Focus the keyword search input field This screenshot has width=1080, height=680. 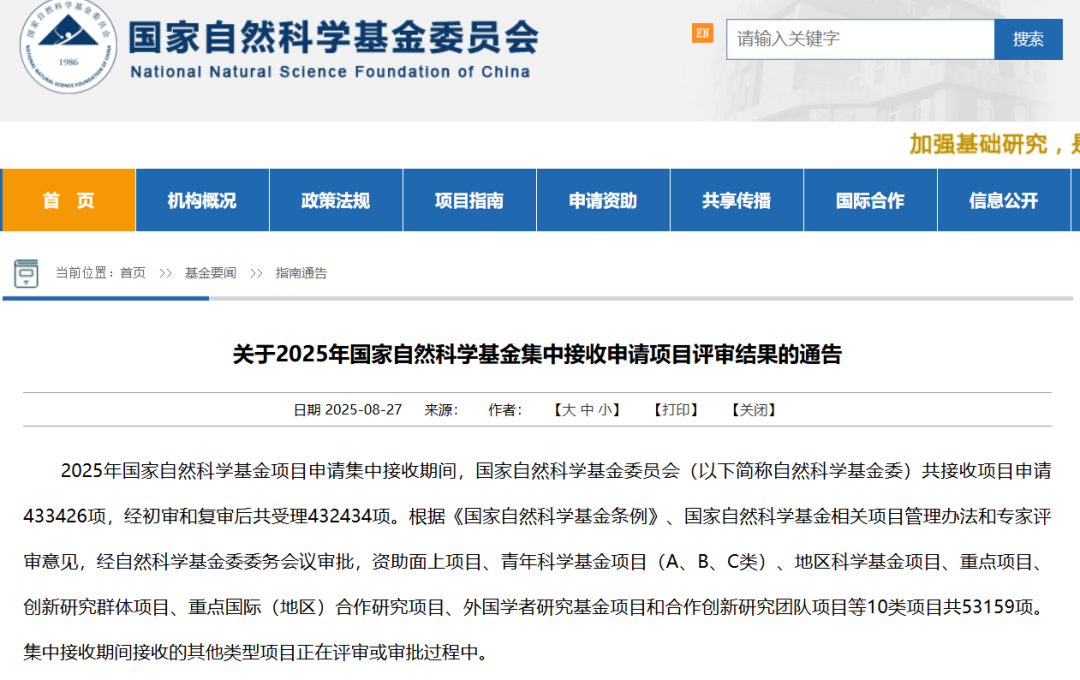click(860, 39)
